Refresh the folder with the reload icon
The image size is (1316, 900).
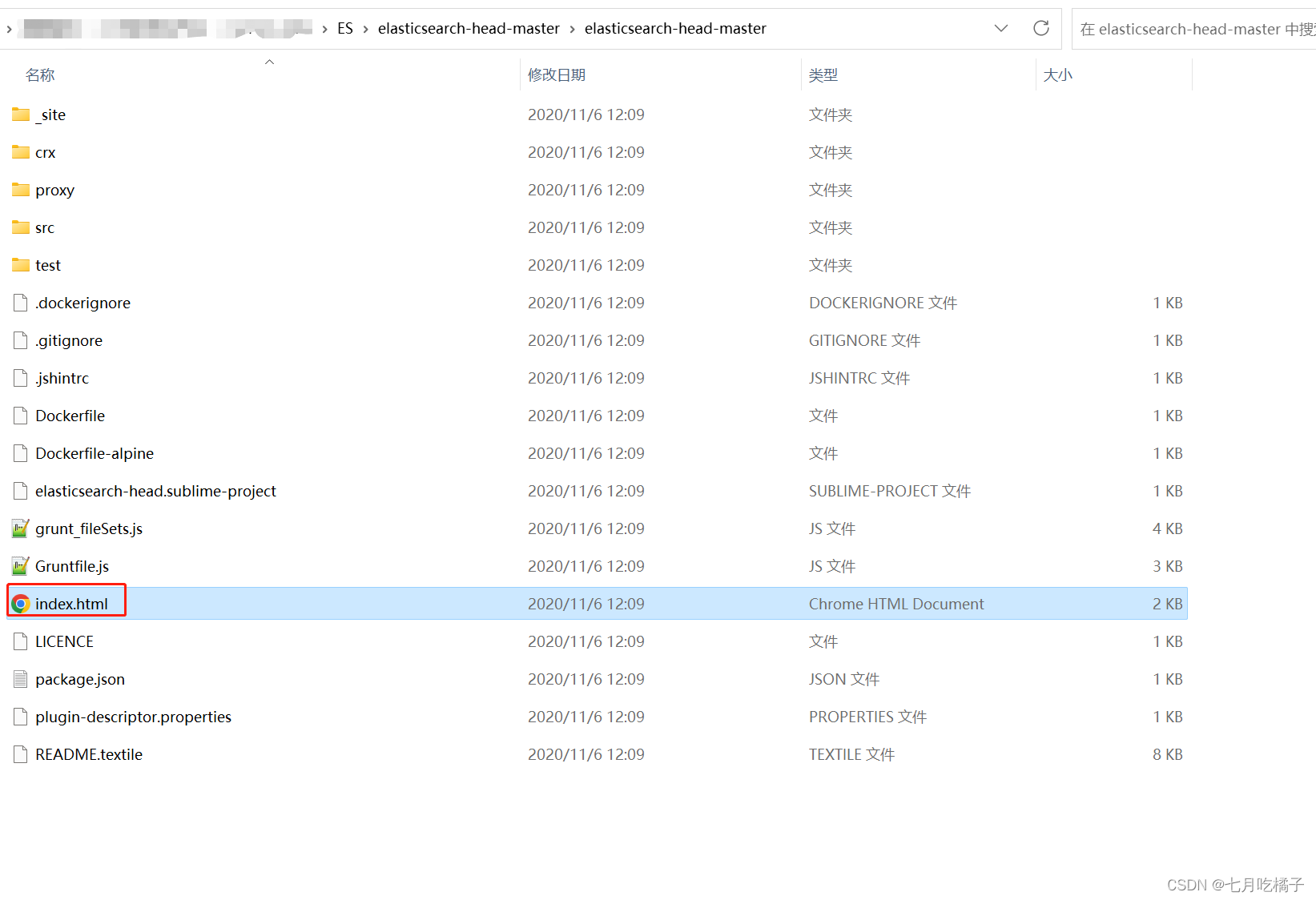[1041, 28]
